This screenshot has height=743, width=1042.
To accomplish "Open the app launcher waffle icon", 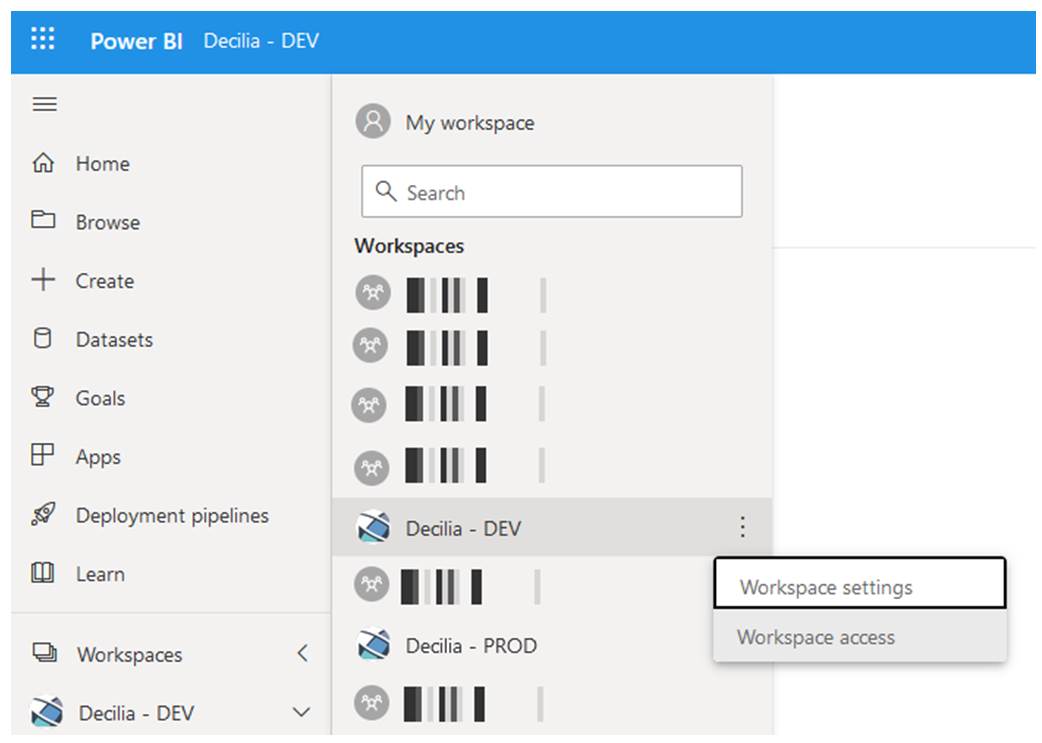I will tap(43, 39).
